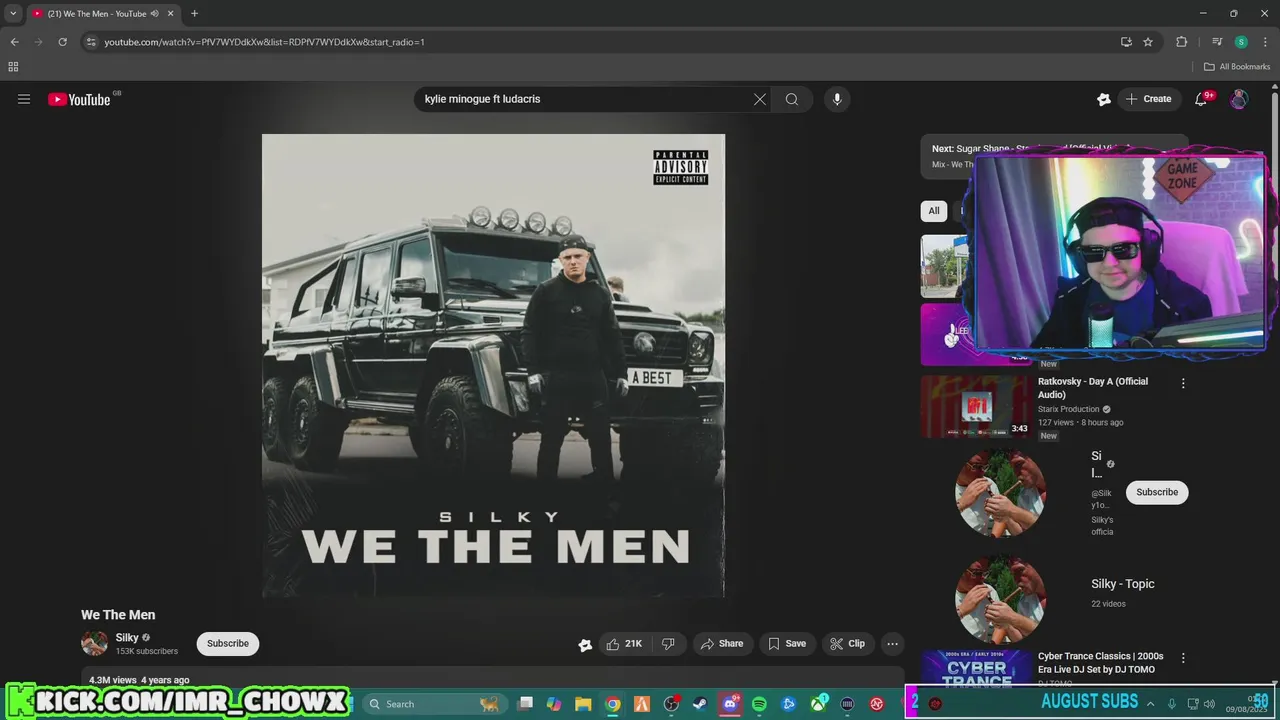The image size is (1280, 720).
Task: Like the video with 21K likes
Action: coord(625,644)
